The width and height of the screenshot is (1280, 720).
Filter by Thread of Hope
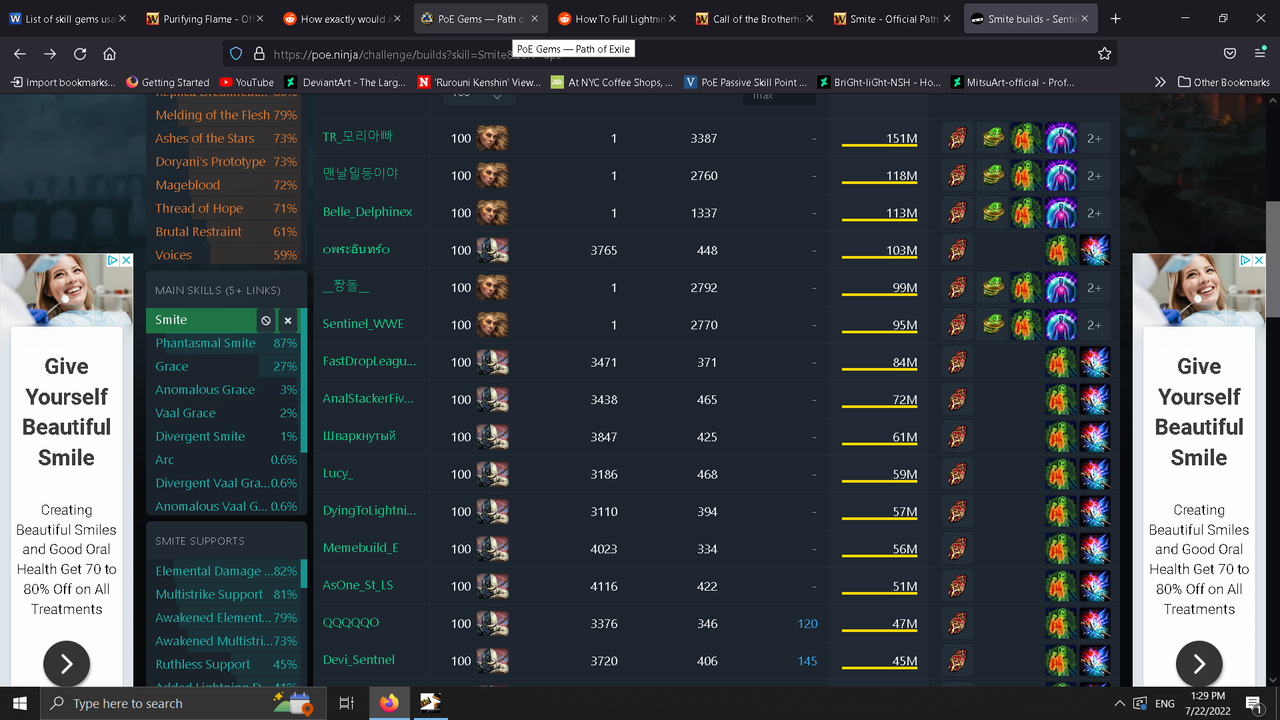point(226,208)
